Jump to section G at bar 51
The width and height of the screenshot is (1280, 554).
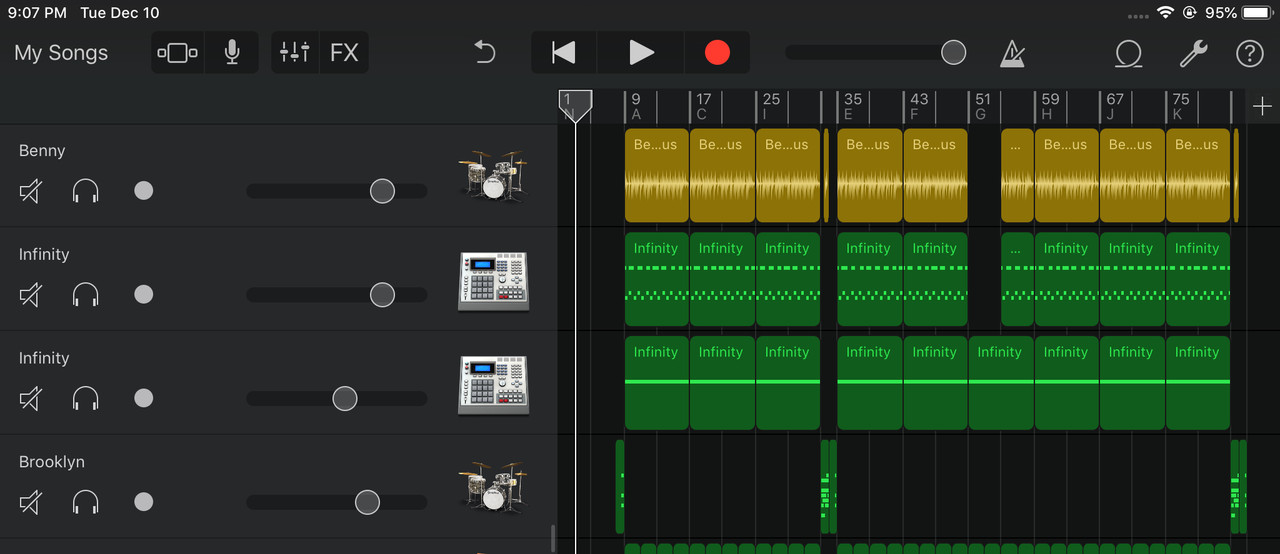(x=983, y=106)
